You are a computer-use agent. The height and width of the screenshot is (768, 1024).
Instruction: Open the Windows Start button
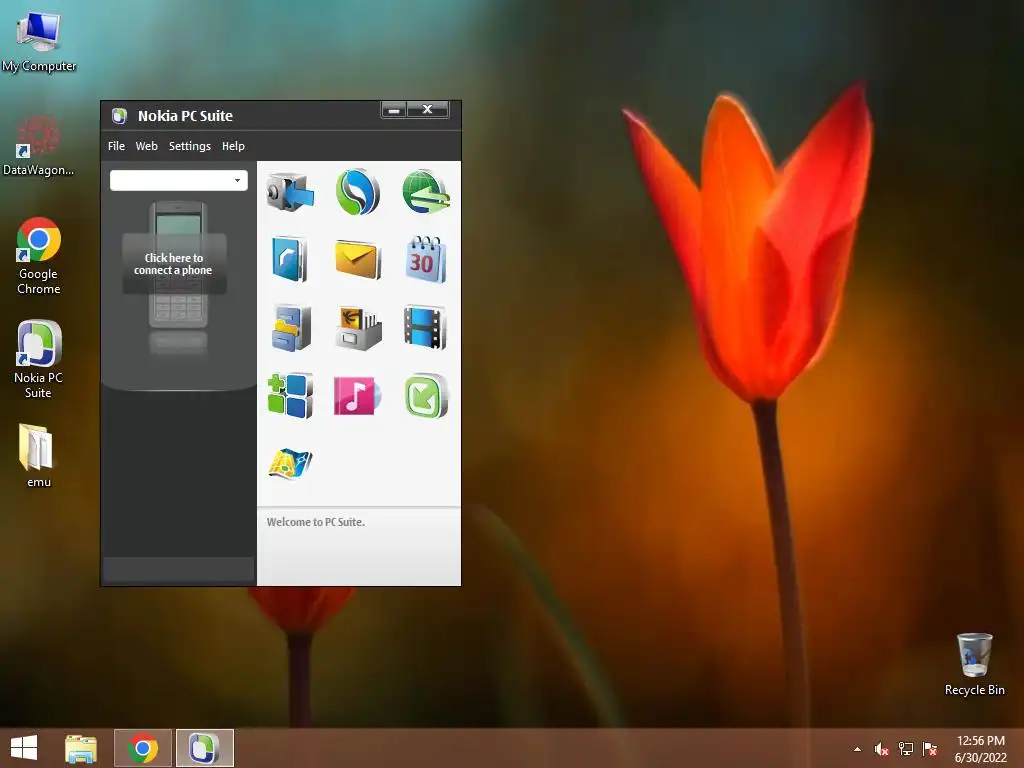click(24, 748)
